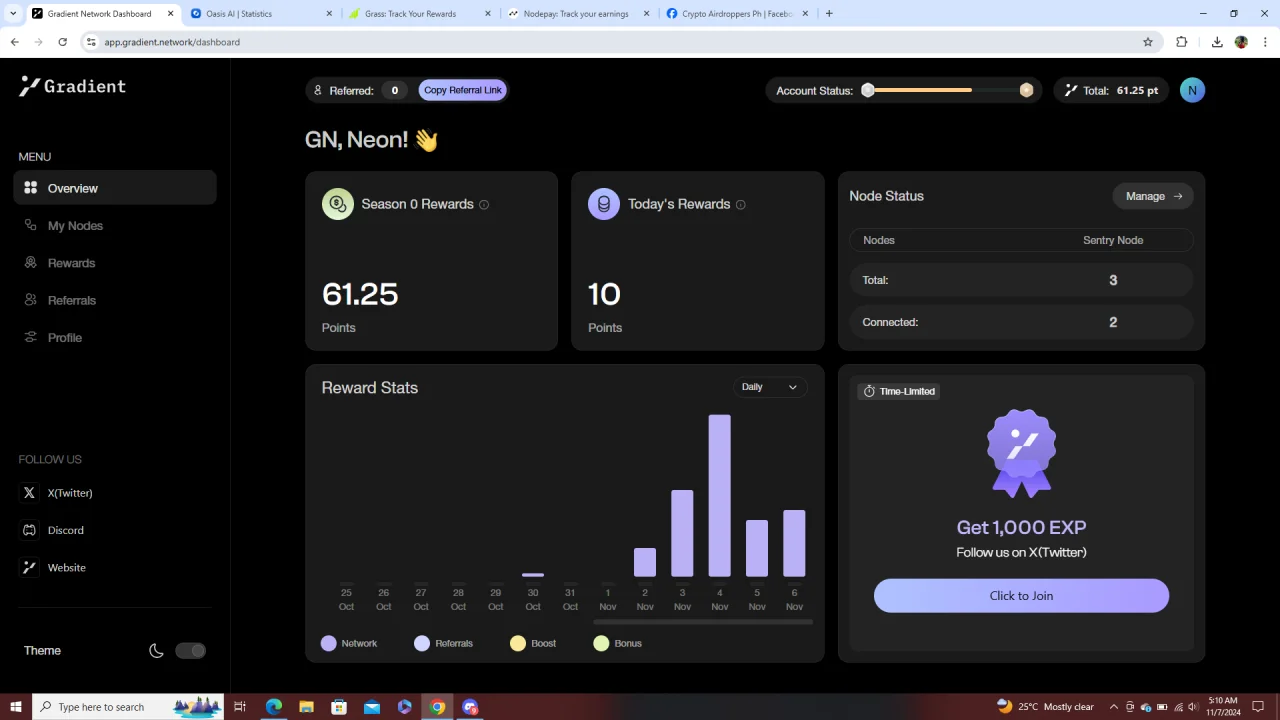This screenshot has width=1280, height=720.
Task: Toggle the Bonus legend swatch
Action: click(601, 643)
